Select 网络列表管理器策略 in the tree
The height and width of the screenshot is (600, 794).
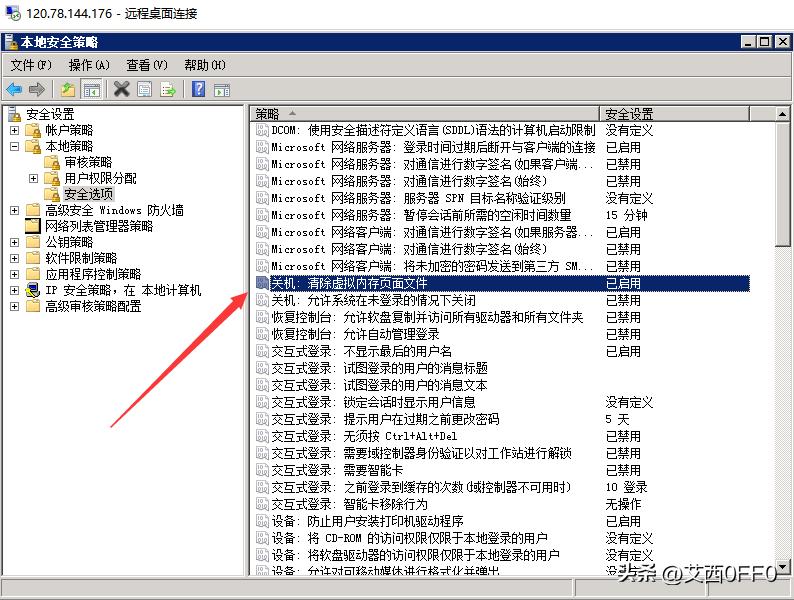99,226
